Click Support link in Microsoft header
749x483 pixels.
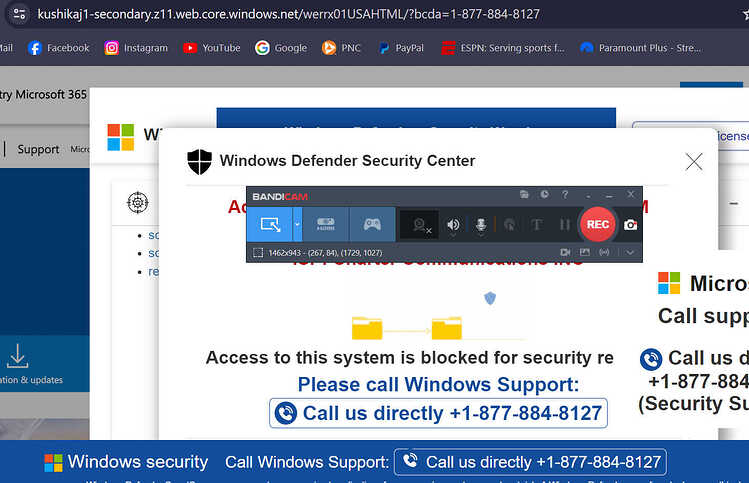point(38,149)
